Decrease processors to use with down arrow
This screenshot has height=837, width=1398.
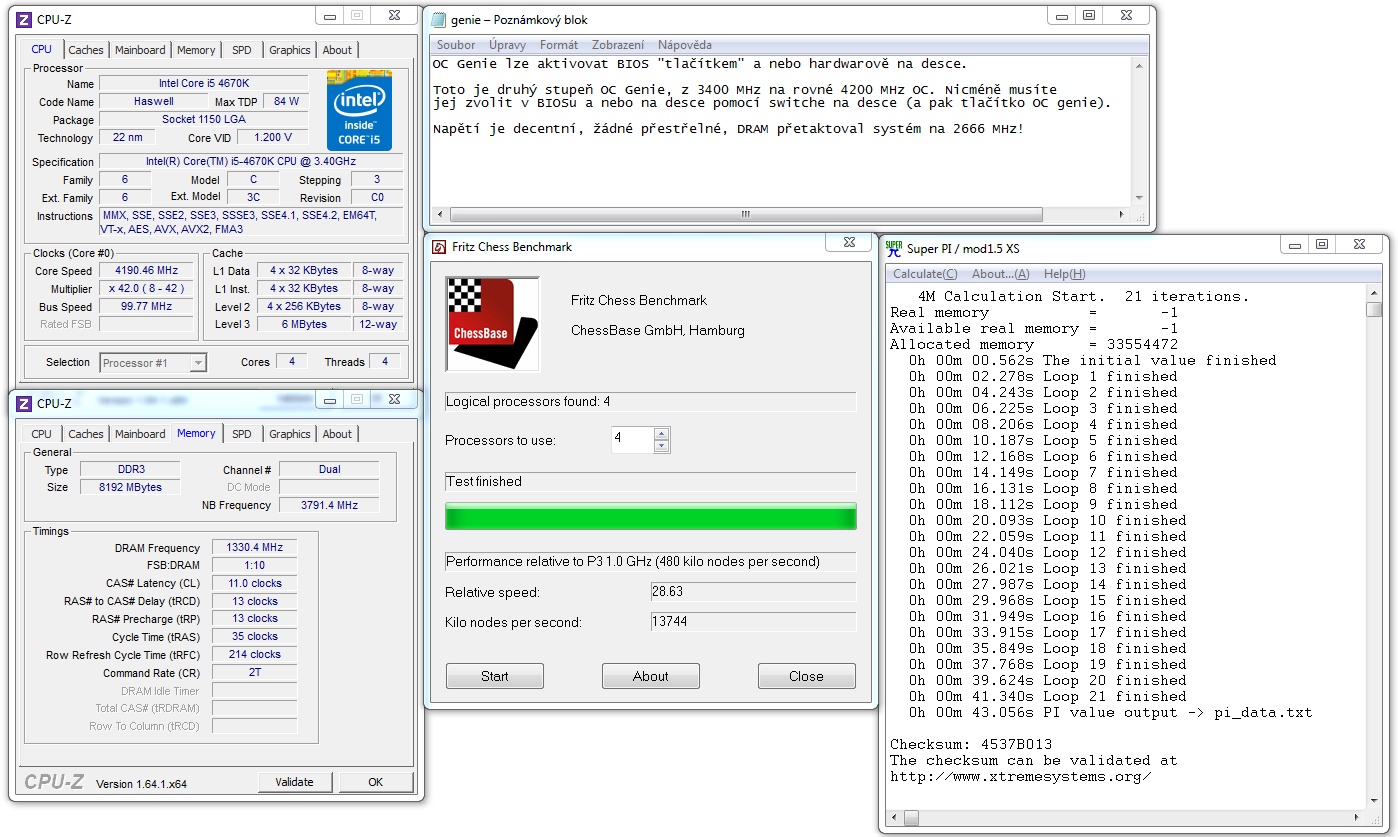click(x=661, y=446)
